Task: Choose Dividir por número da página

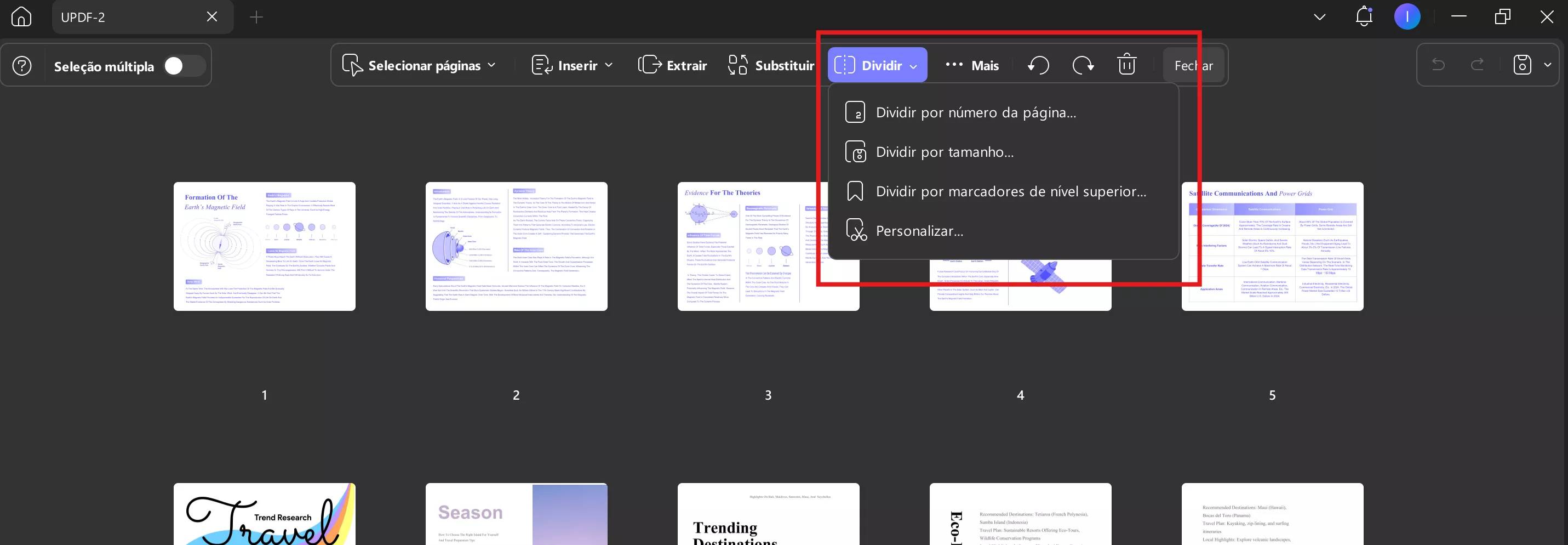Action: point(1003,112)
